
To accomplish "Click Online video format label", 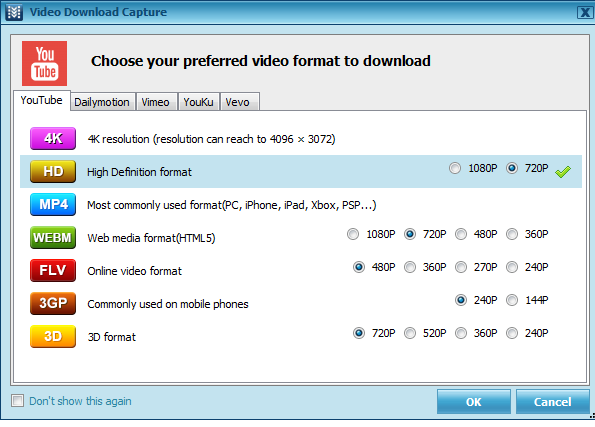I will (x=134, y=271).
